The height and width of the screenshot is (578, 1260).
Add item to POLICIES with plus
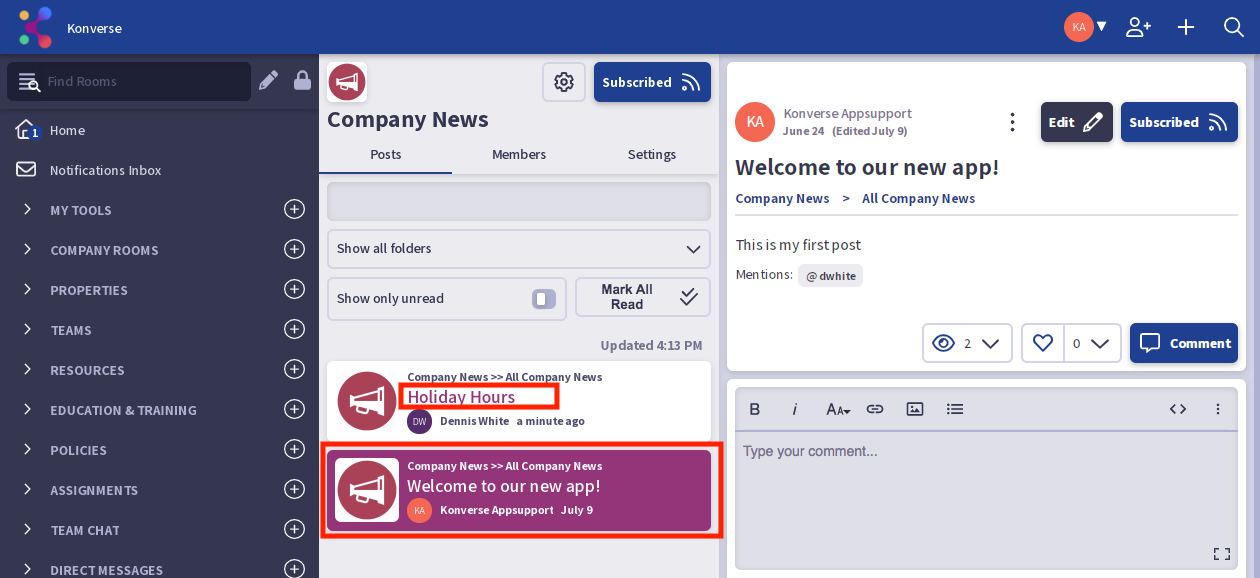coord(294,449)
